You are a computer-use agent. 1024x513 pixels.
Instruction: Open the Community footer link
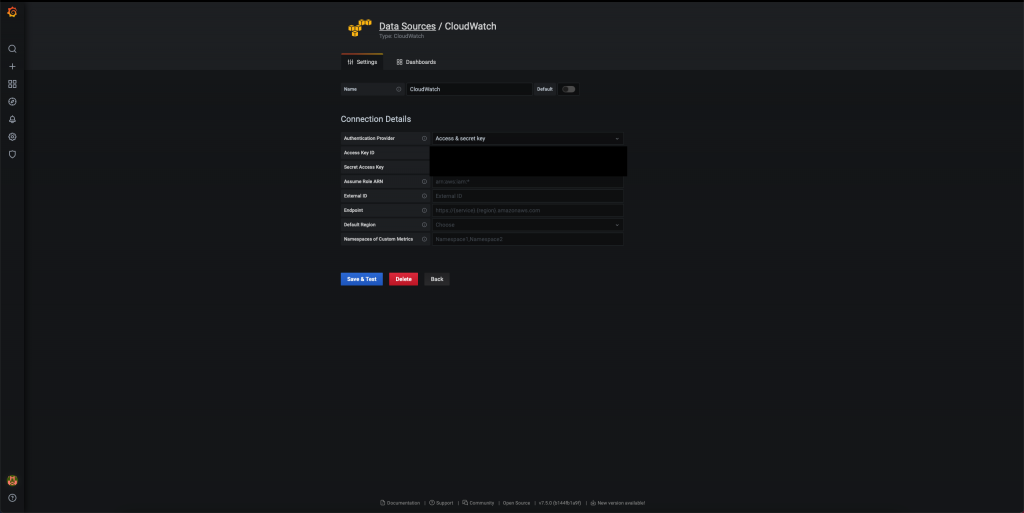[x=479, y=503]
